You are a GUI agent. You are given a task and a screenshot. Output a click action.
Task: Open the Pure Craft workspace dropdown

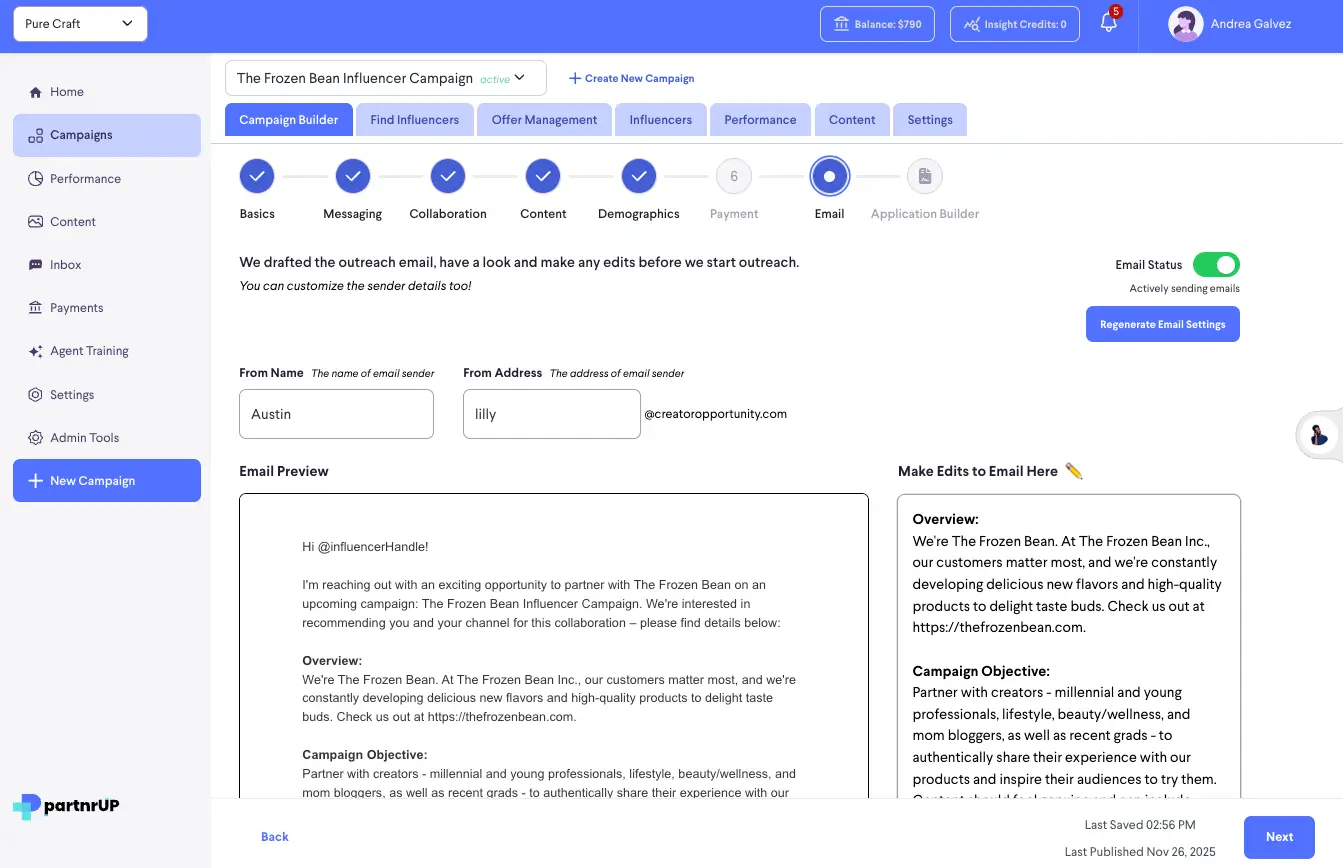[79, 22]
